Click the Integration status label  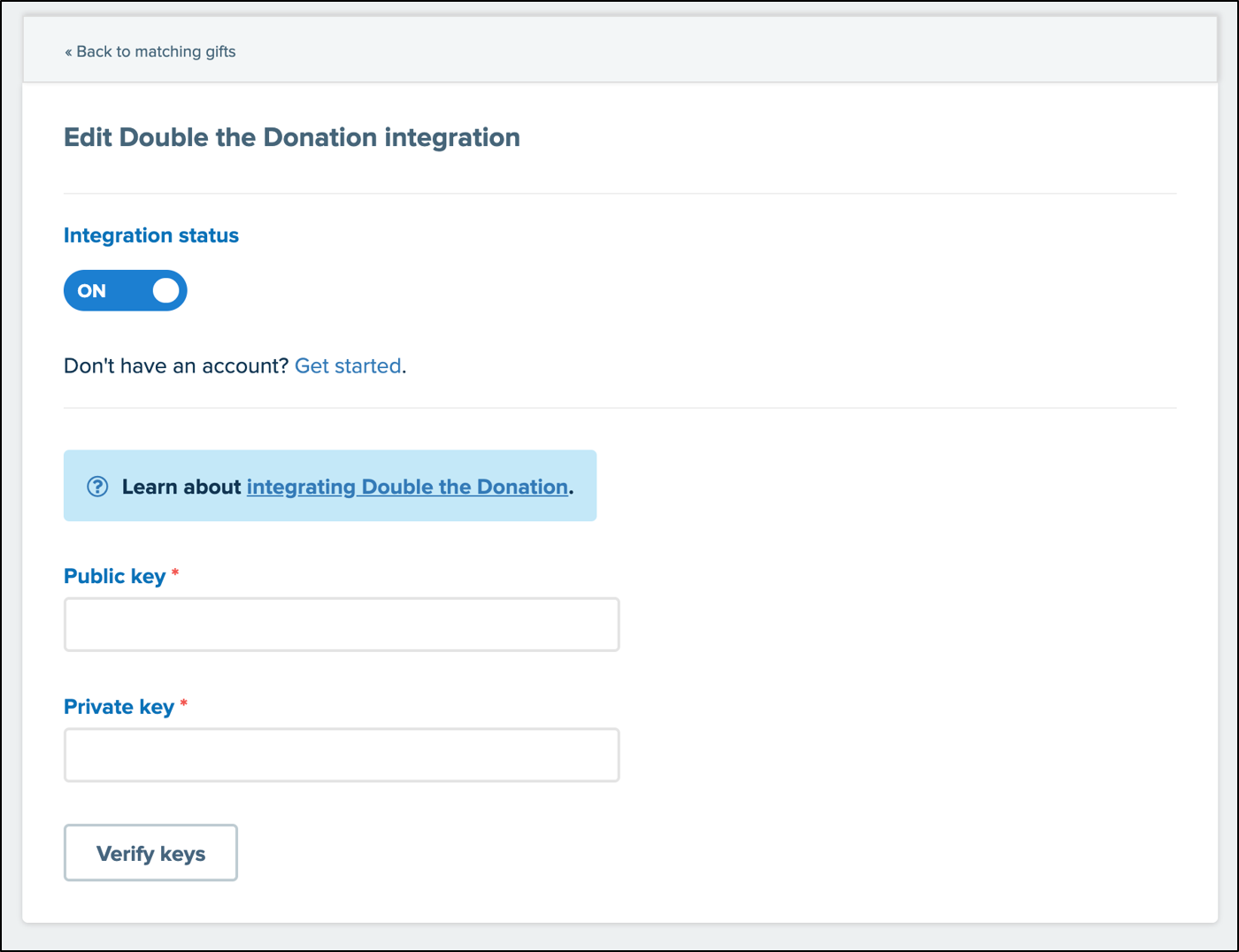151,235
